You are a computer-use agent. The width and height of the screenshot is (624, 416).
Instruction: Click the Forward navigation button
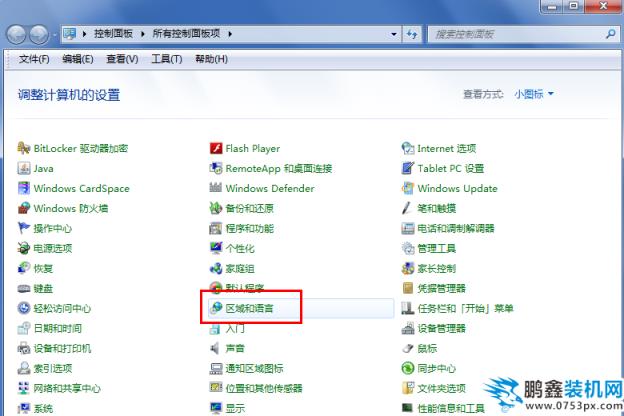click(39, 35)
